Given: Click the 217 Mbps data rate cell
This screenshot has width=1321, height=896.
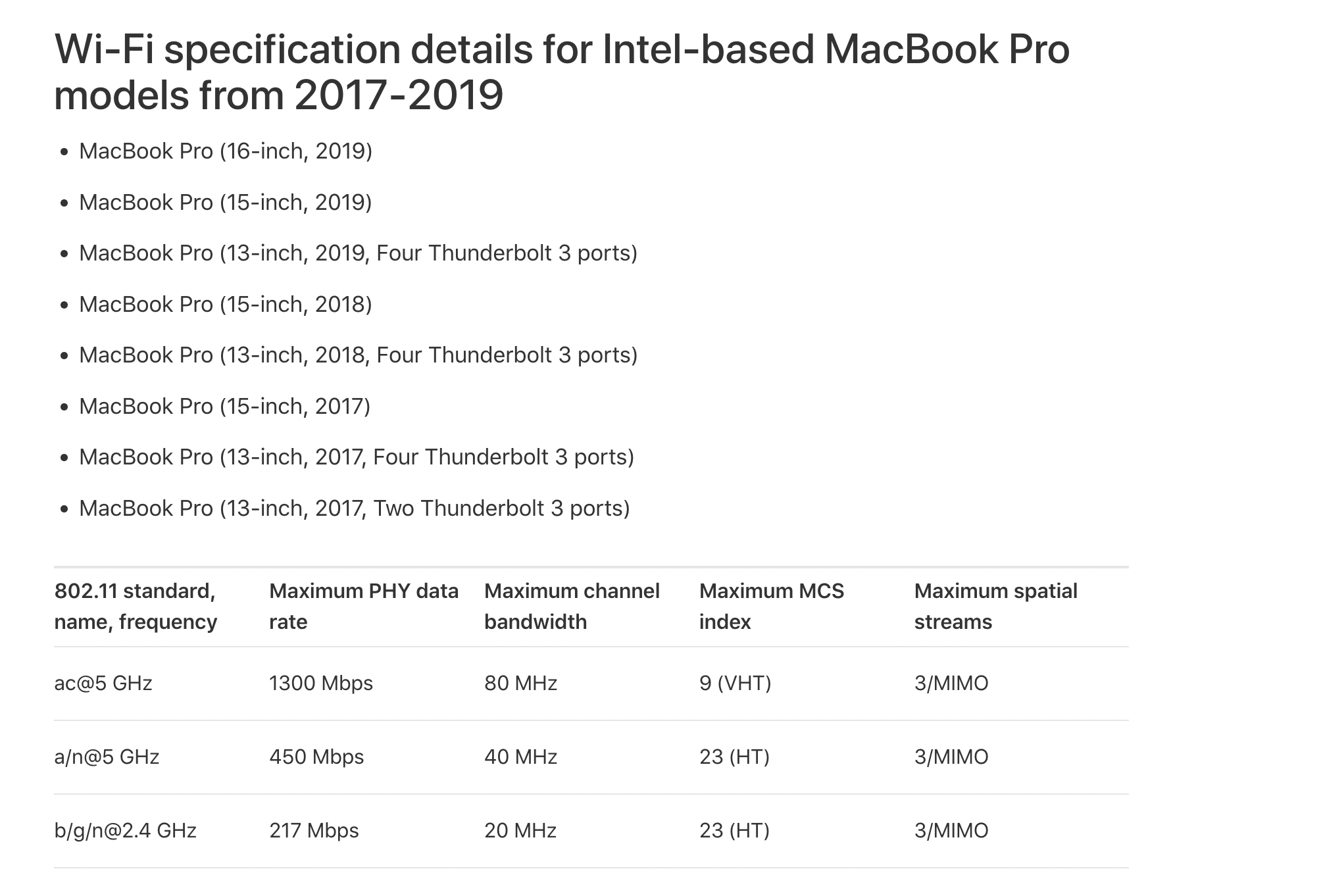Looking at the screenshot, I should click(x=314, y=831).
